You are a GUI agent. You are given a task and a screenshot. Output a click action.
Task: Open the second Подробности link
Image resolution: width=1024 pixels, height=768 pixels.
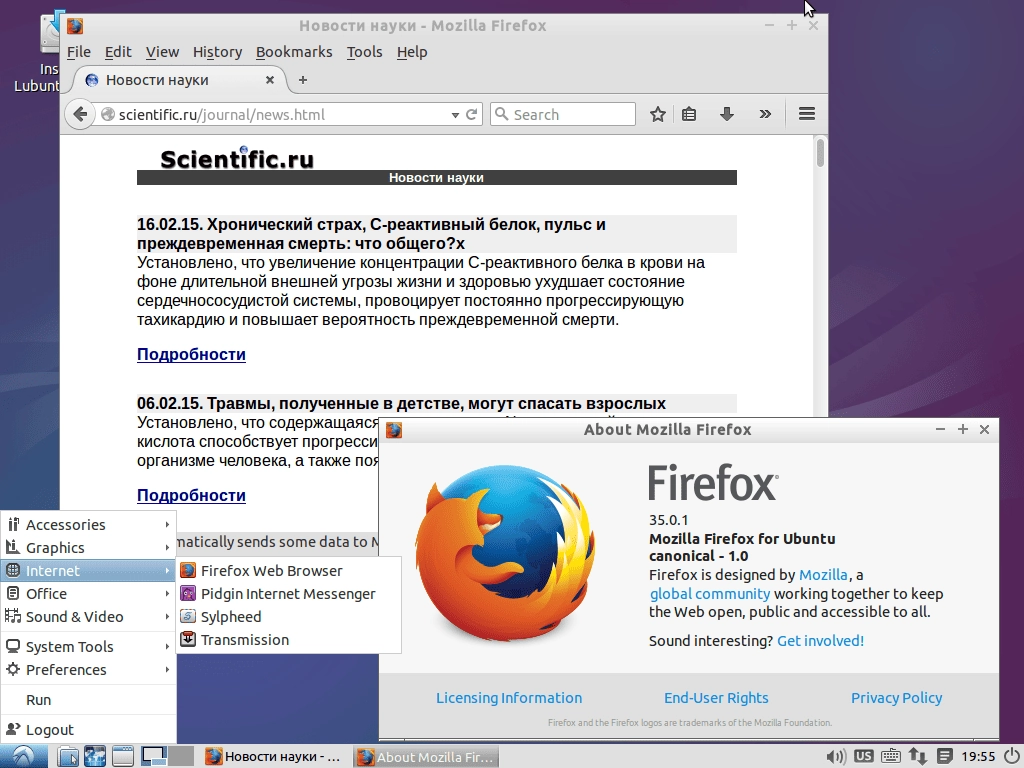tap(191, 495)
